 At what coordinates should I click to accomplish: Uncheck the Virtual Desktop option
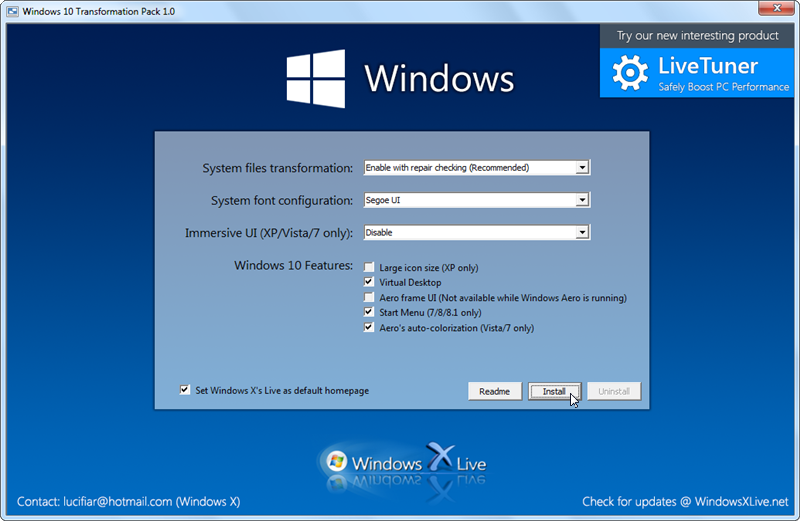point(369,283)
